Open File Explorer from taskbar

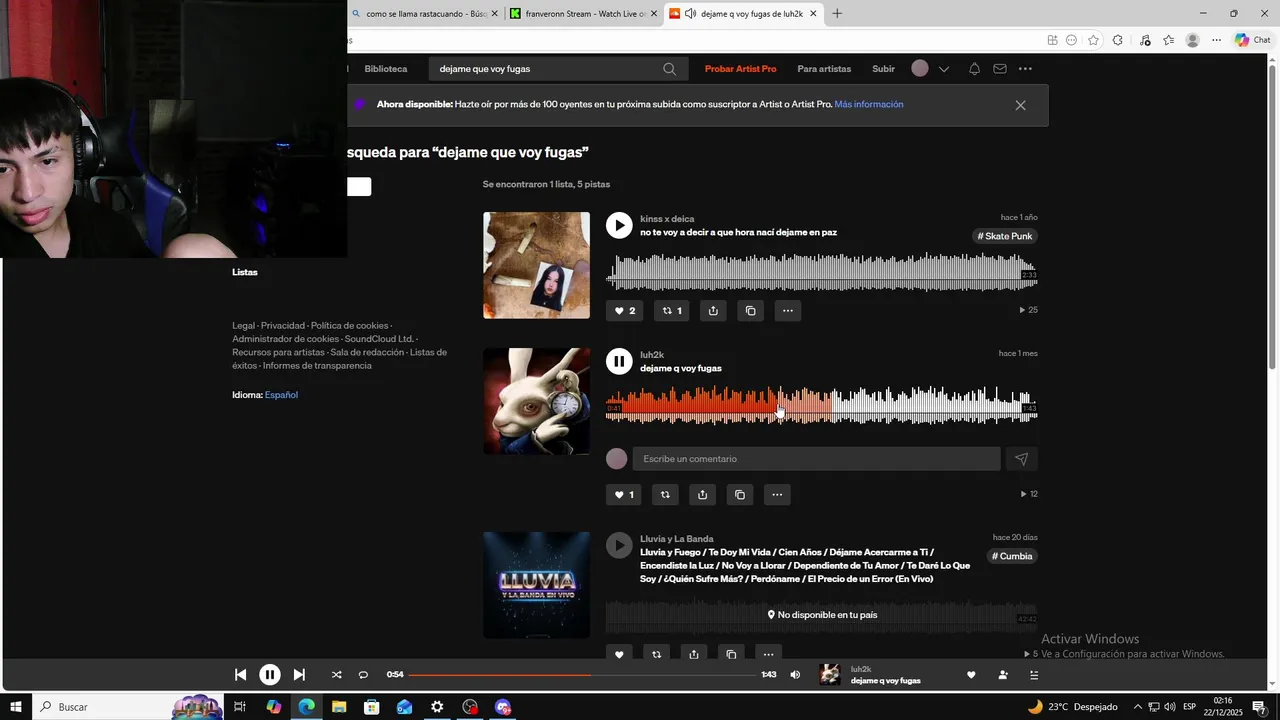click(339, 707)
